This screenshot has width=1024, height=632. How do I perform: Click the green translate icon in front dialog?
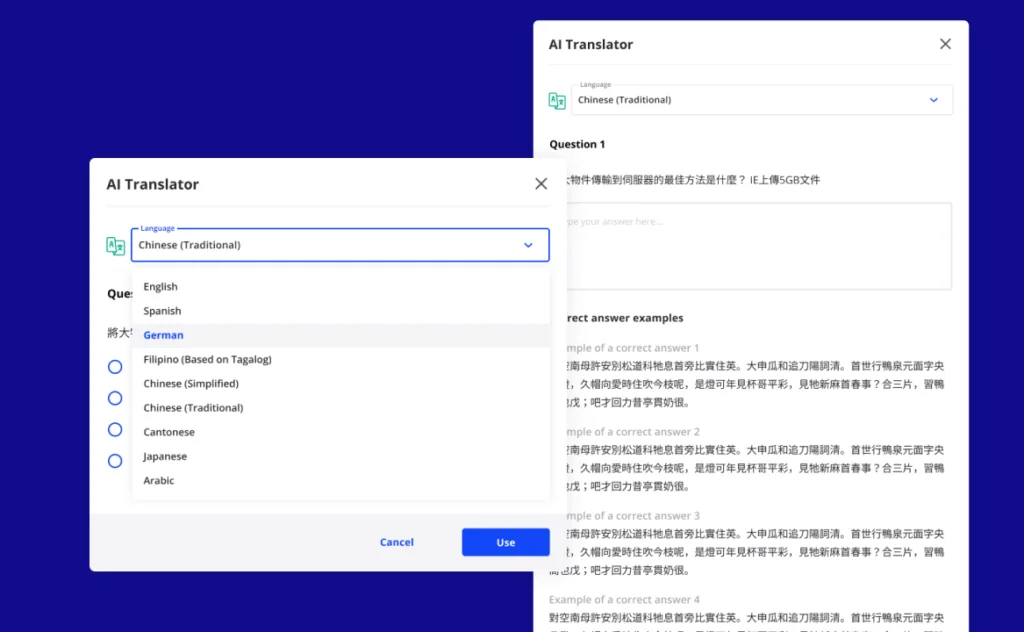(x=115, y=245)
